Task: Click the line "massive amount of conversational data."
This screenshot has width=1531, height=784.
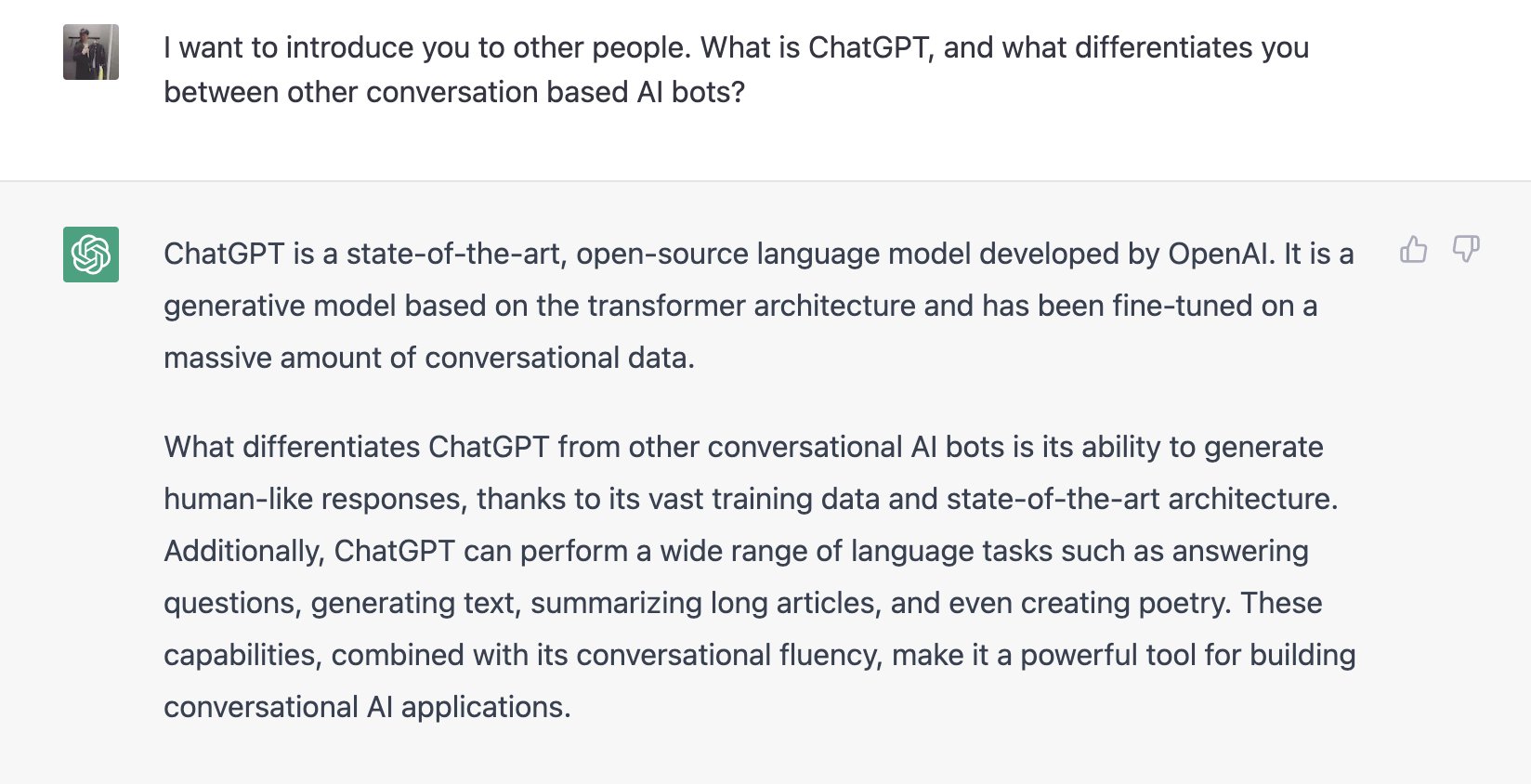Action: pyautogui.click(x=429, y=358)
